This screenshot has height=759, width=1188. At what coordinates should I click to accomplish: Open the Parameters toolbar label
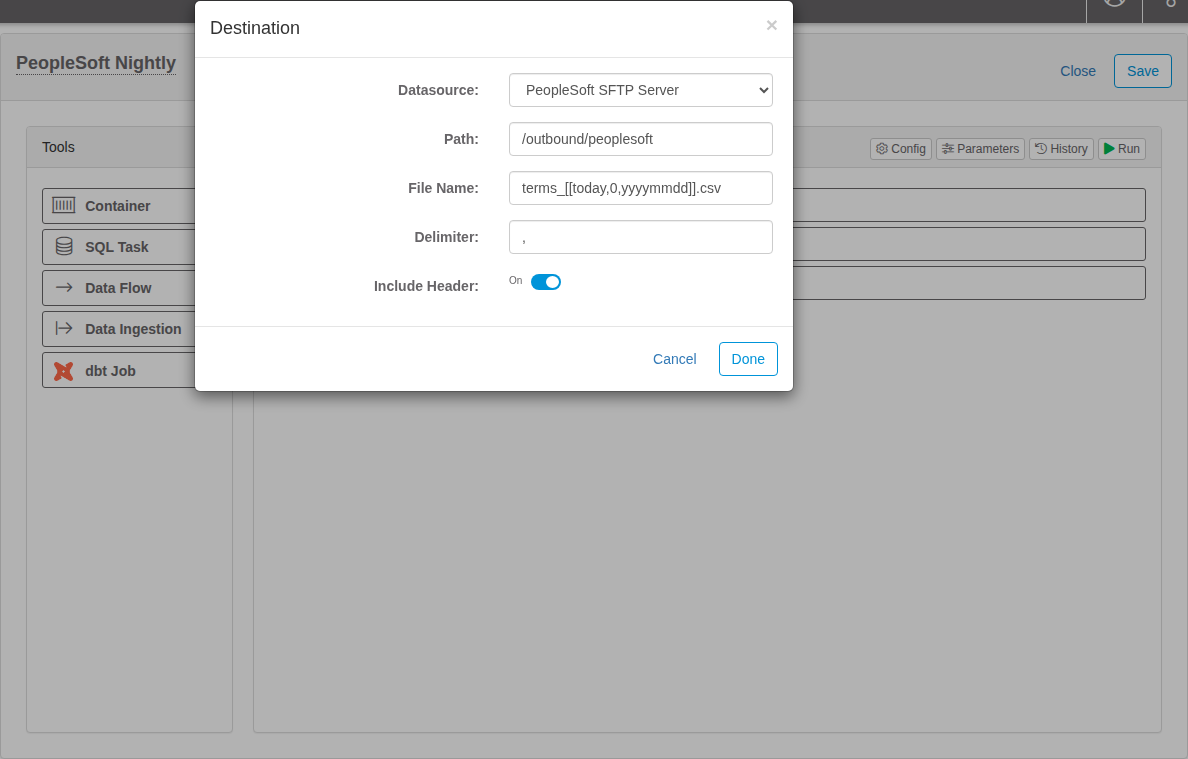[x=988, y=148]
